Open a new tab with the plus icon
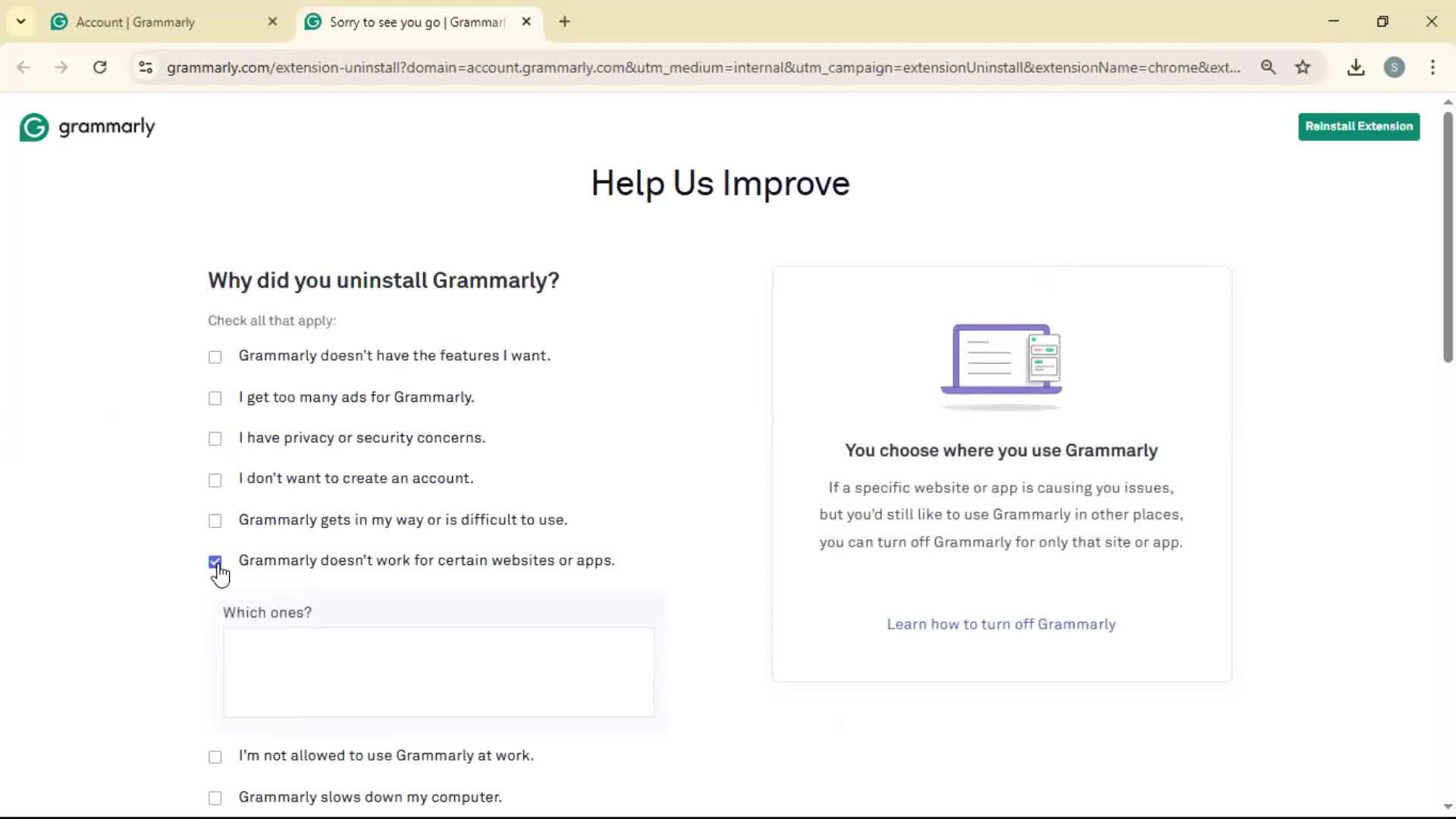Screen dimensions: 1456x819 coord(564,22)
